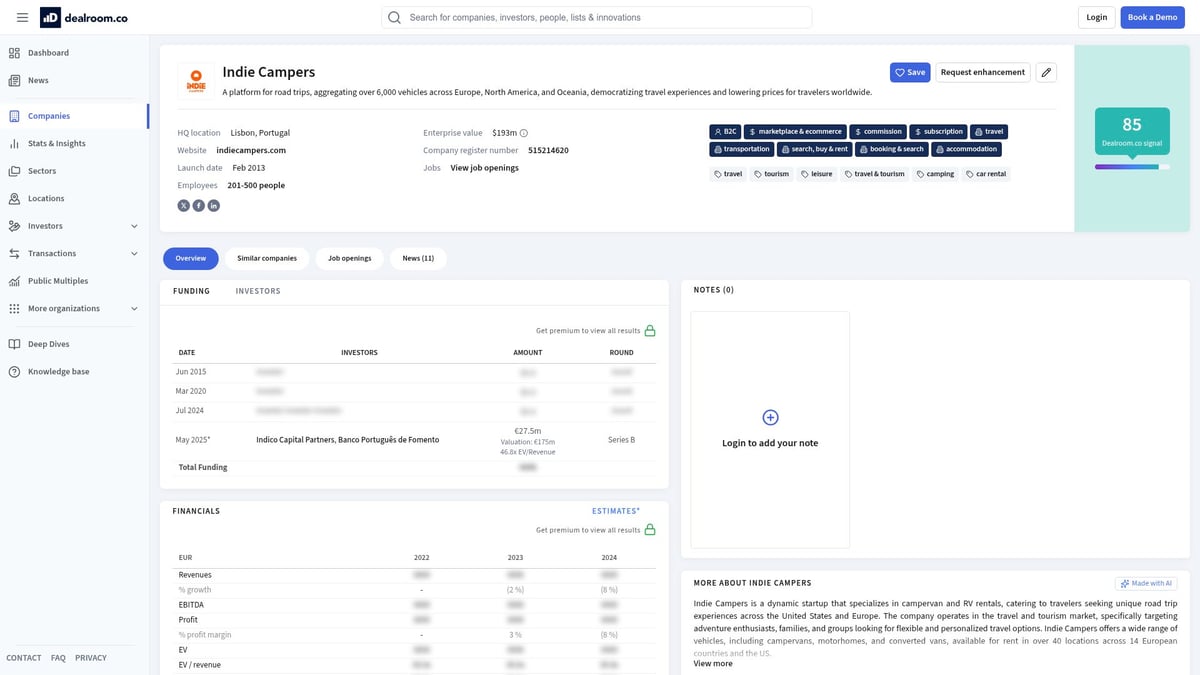Click Request enhancement button
The height and width of the screenshot is (675, 1200).
(x=983, y=72)
